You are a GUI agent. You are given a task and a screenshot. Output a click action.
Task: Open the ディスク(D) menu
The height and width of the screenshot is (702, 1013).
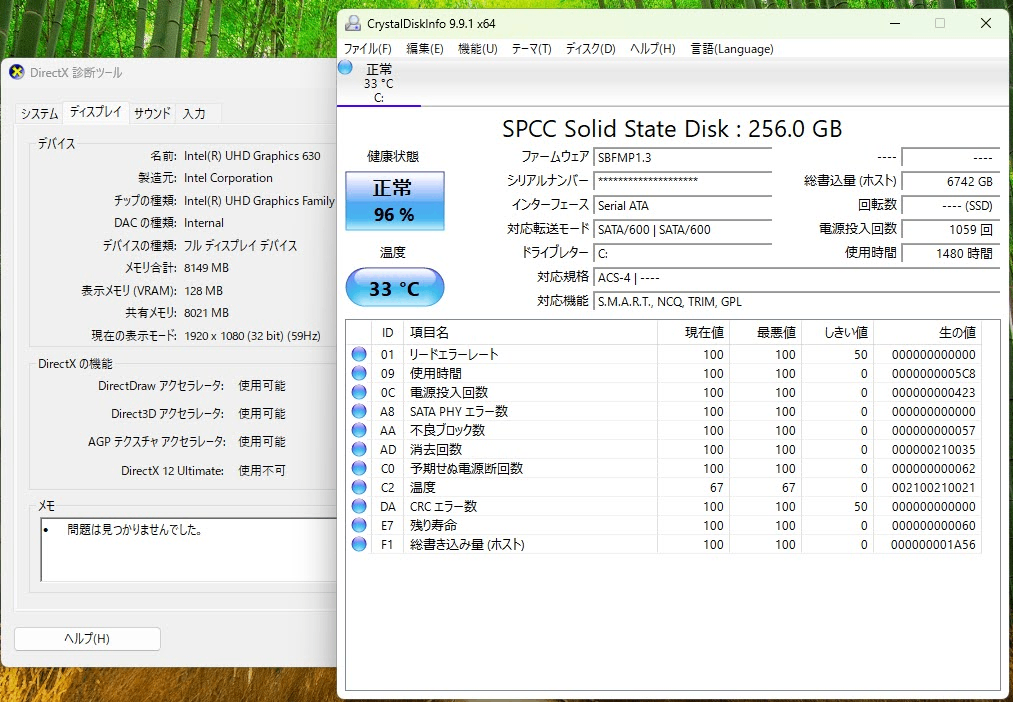click(x=590, y=49)
